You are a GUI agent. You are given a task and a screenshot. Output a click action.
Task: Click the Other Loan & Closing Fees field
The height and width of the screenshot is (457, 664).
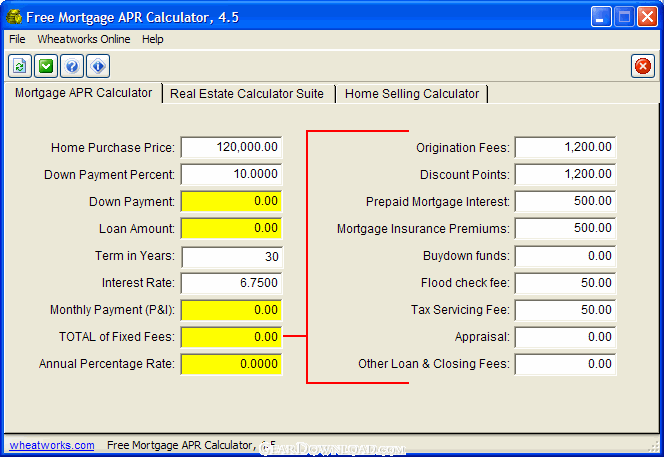coord(565,364)
